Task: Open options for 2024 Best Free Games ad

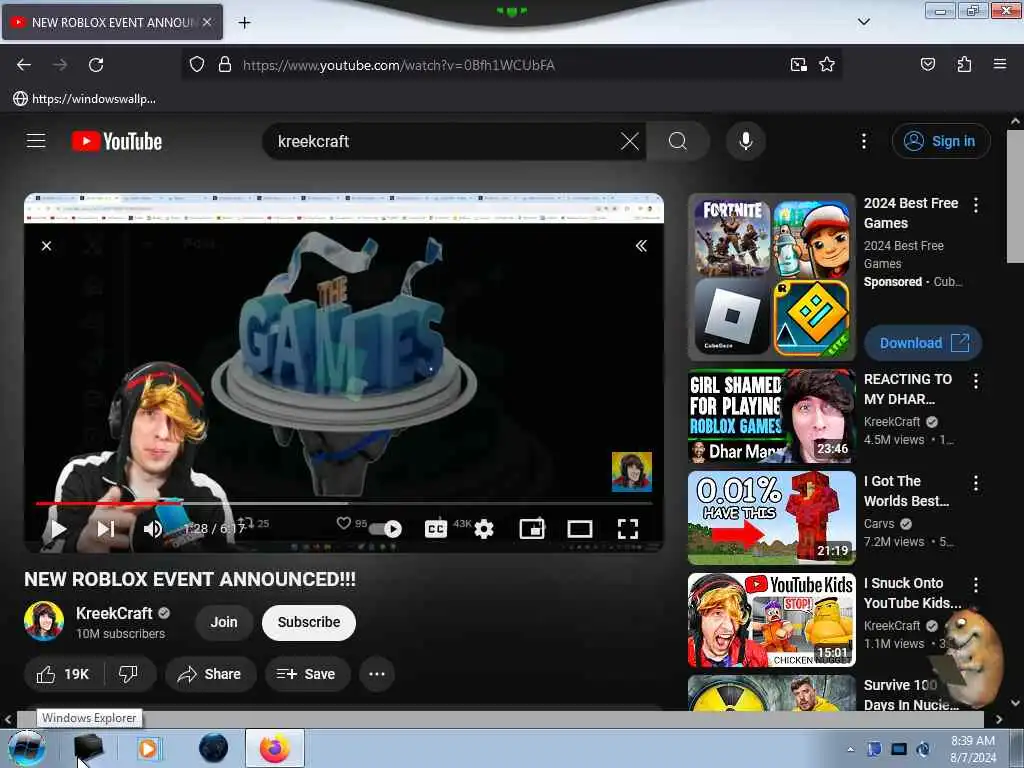Action: 976,205
